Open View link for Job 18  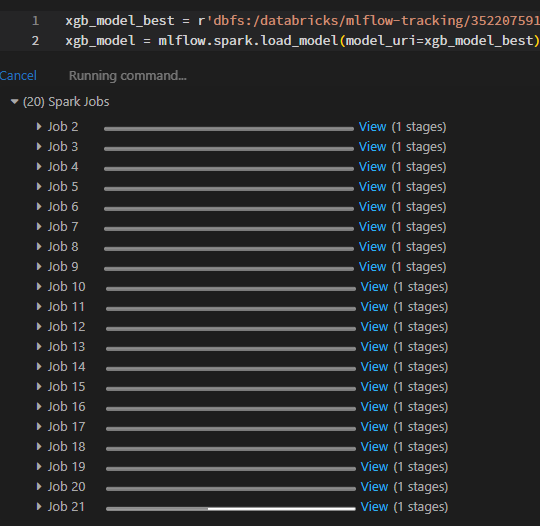(374, 446)
